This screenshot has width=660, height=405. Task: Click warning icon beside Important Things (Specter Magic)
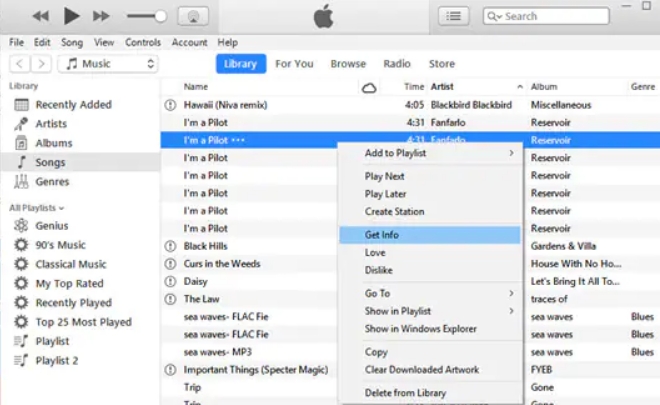click(170, 370)
